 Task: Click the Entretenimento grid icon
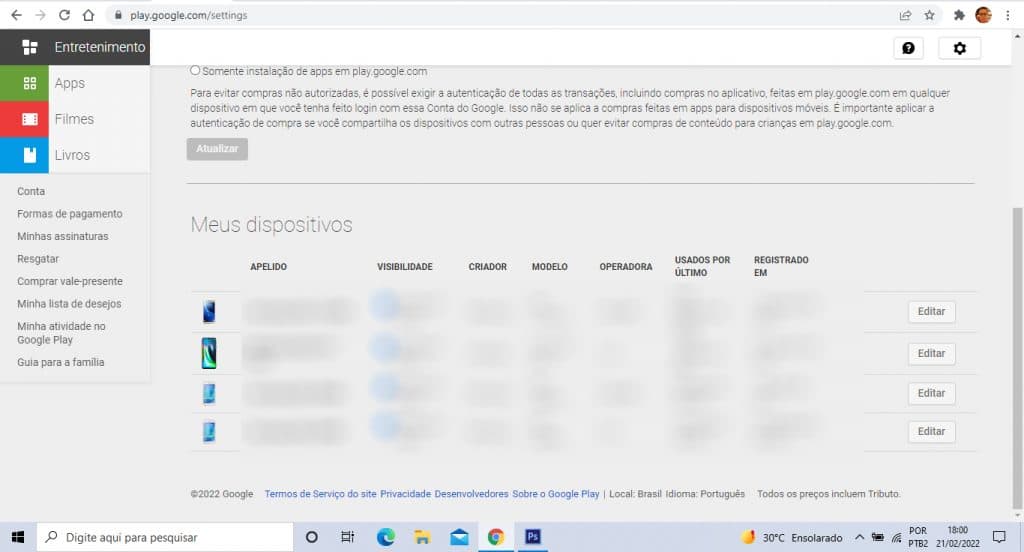tap(29, 47)
